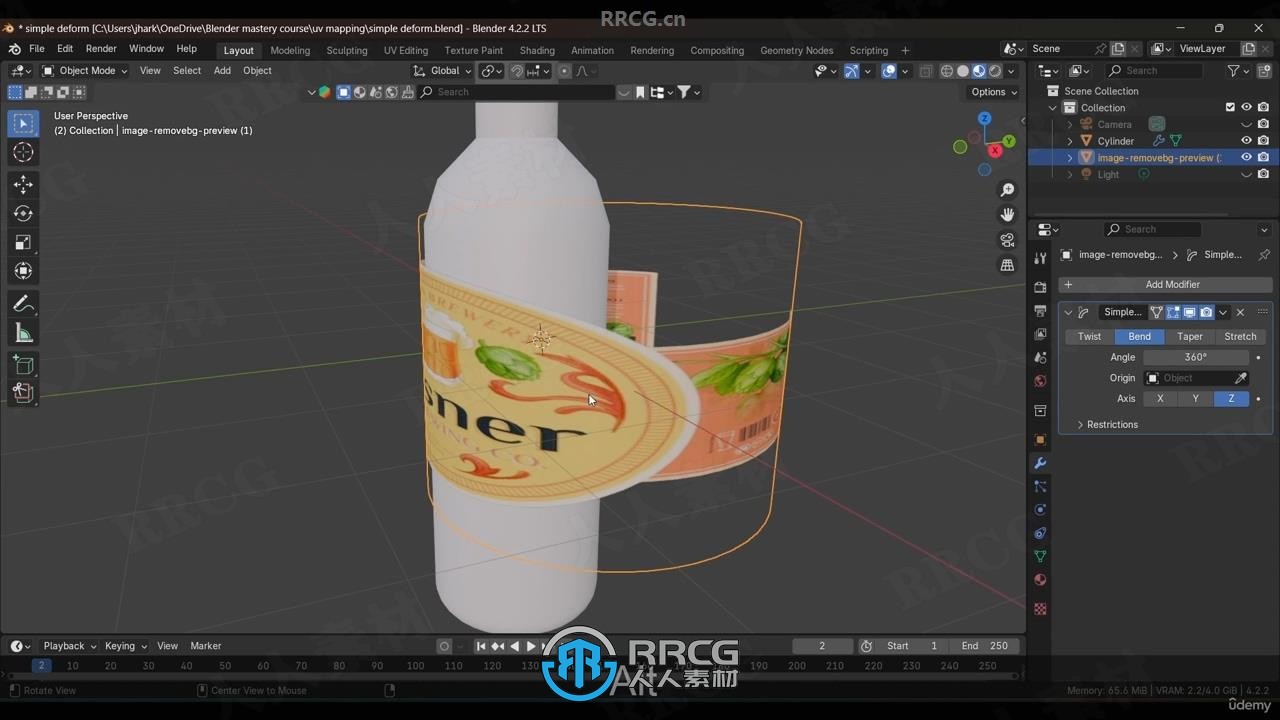Image resolution: width=1280 pixels, height=720 pixels.
Task: Uncheck the Collection exclude checkbox
Action: click(1230, 108)
